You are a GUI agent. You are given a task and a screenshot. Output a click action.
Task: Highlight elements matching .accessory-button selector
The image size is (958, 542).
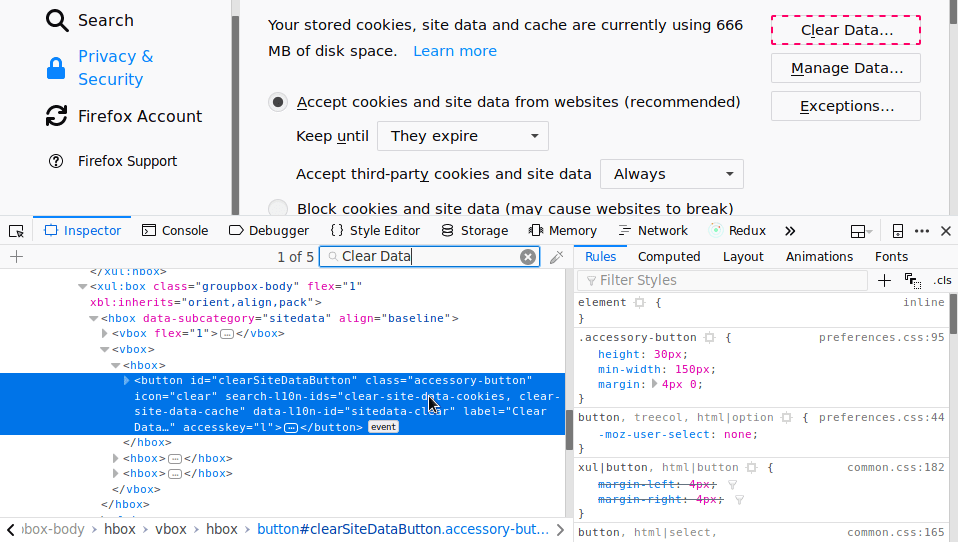tap(709, 337)
